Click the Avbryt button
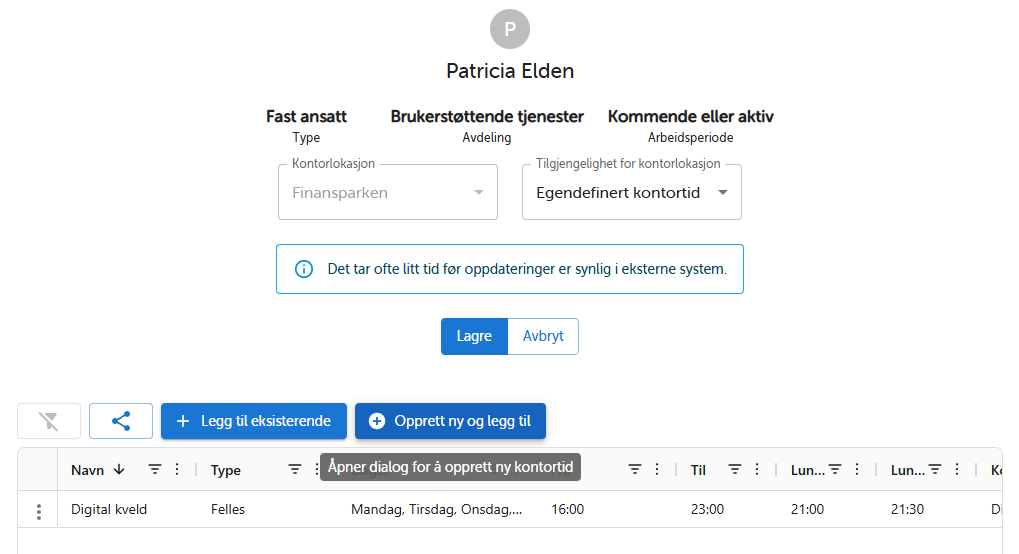 (543, 336)
